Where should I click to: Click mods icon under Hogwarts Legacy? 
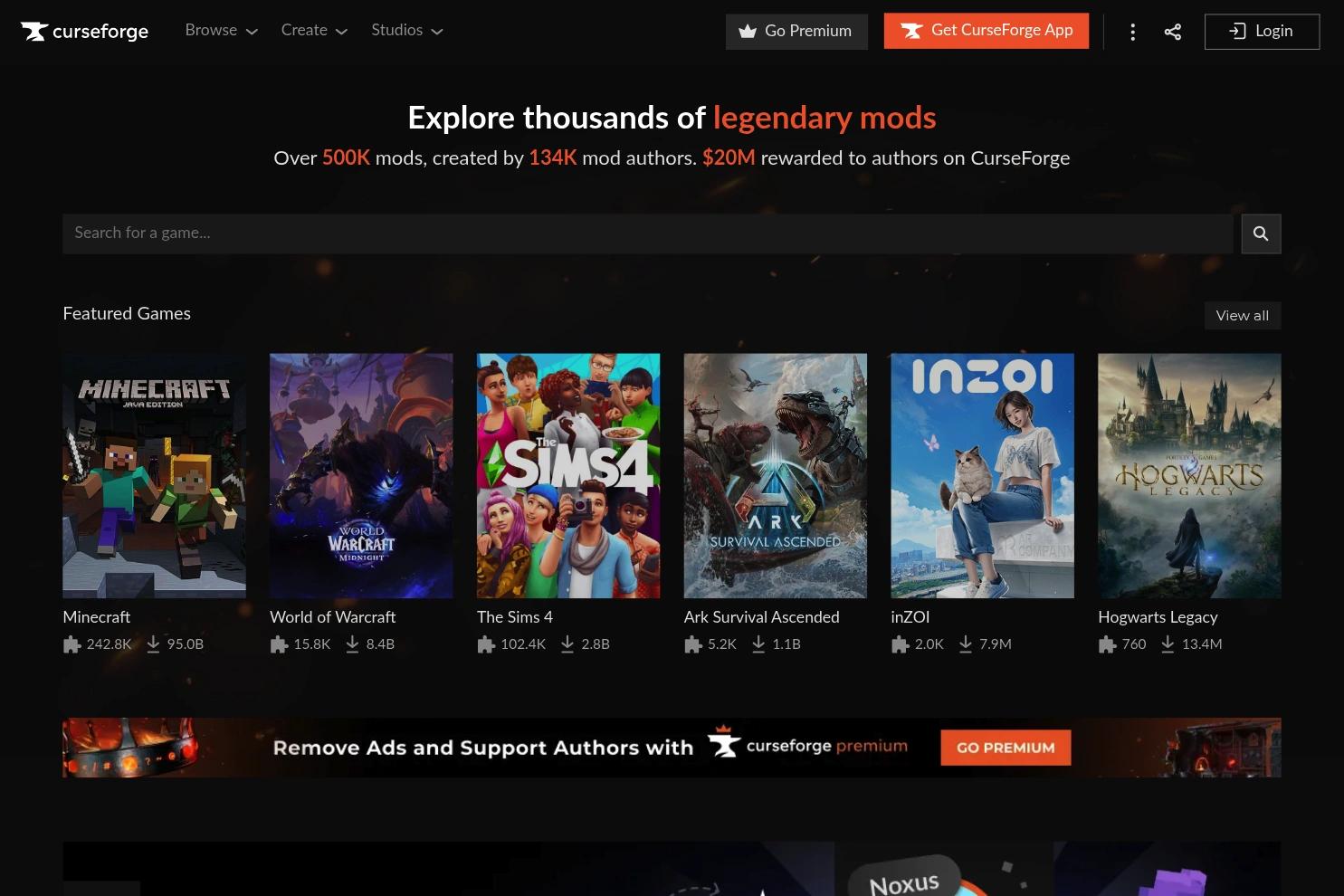pos(1107,644)
